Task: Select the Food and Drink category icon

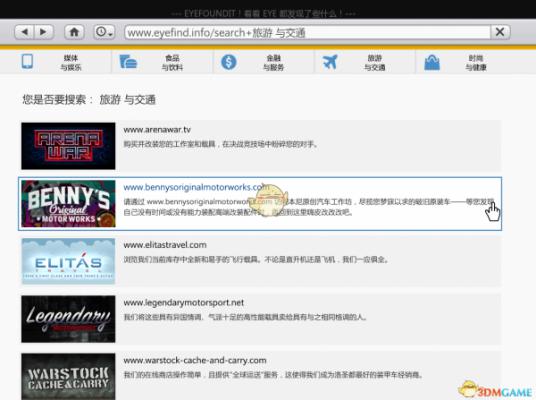Action: pos(128,62)
